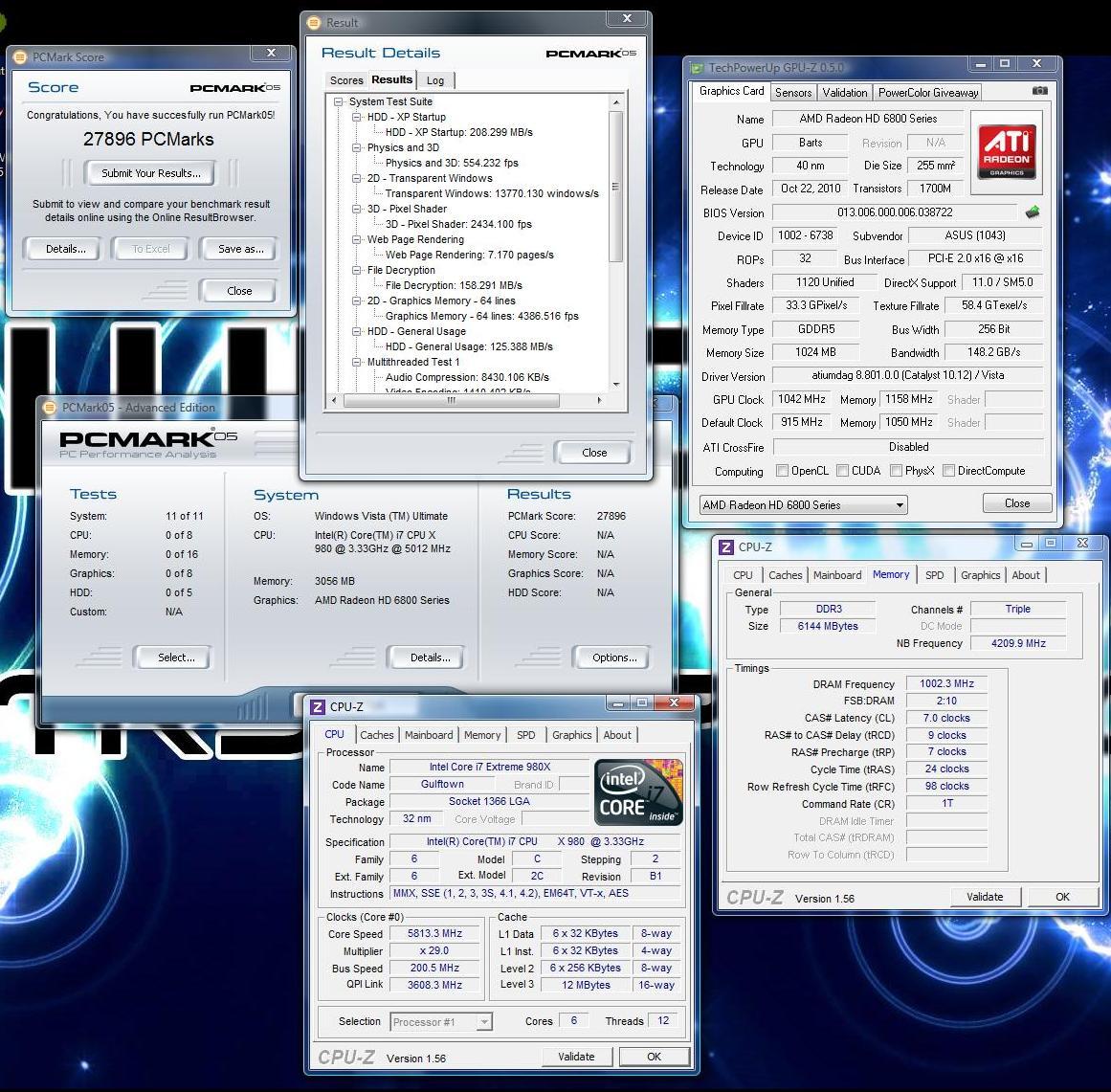Click OK in the CPU-Z CPU window
Viewport: 1111px width, 1092px height.
(x=654, y=1057)
